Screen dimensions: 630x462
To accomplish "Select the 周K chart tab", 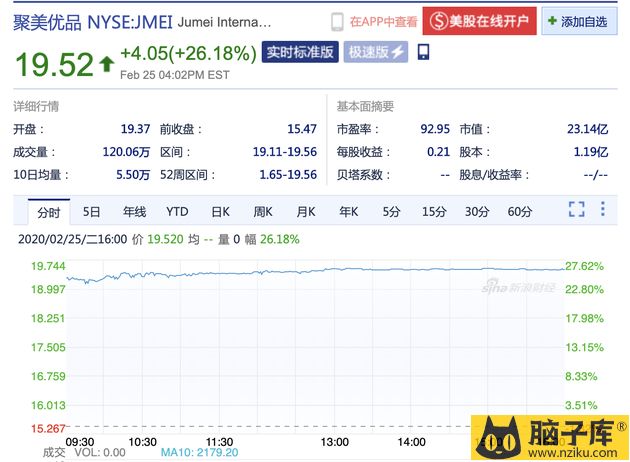I will (263, 212).
